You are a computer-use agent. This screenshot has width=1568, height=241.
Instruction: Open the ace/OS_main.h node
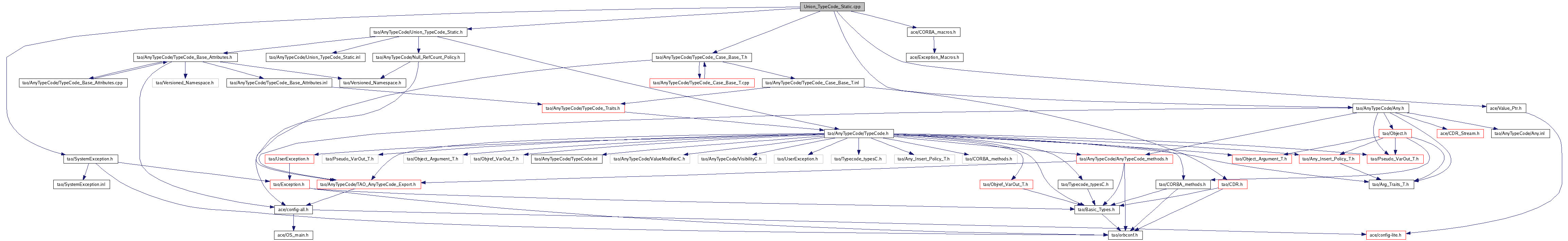tap(293, 234)
